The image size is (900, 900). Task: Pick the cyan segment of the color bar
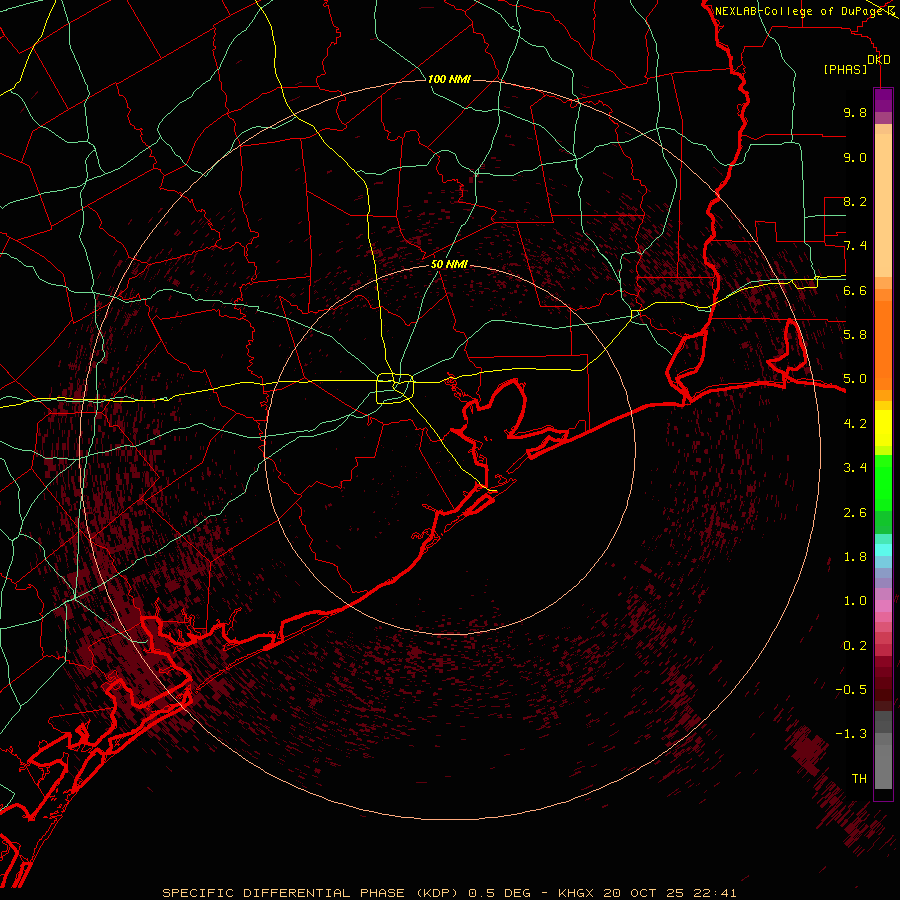click(883, 550)
